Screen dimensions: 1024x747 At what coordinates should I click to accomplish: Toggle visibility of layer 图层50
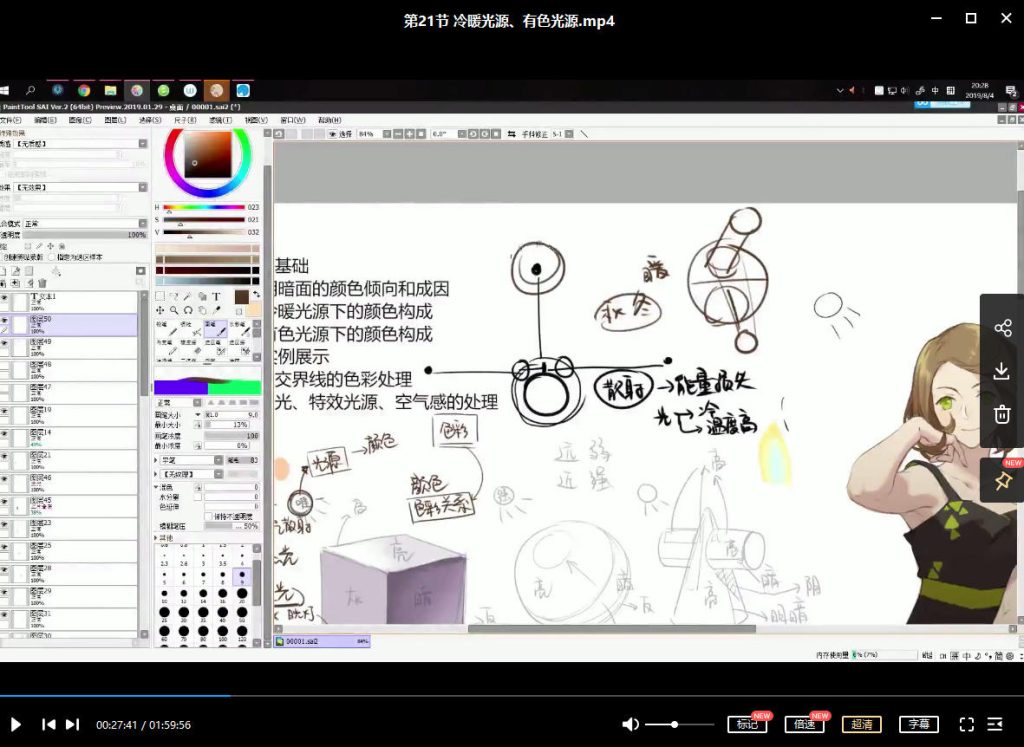pyautogui.click(x=3, y=319)
